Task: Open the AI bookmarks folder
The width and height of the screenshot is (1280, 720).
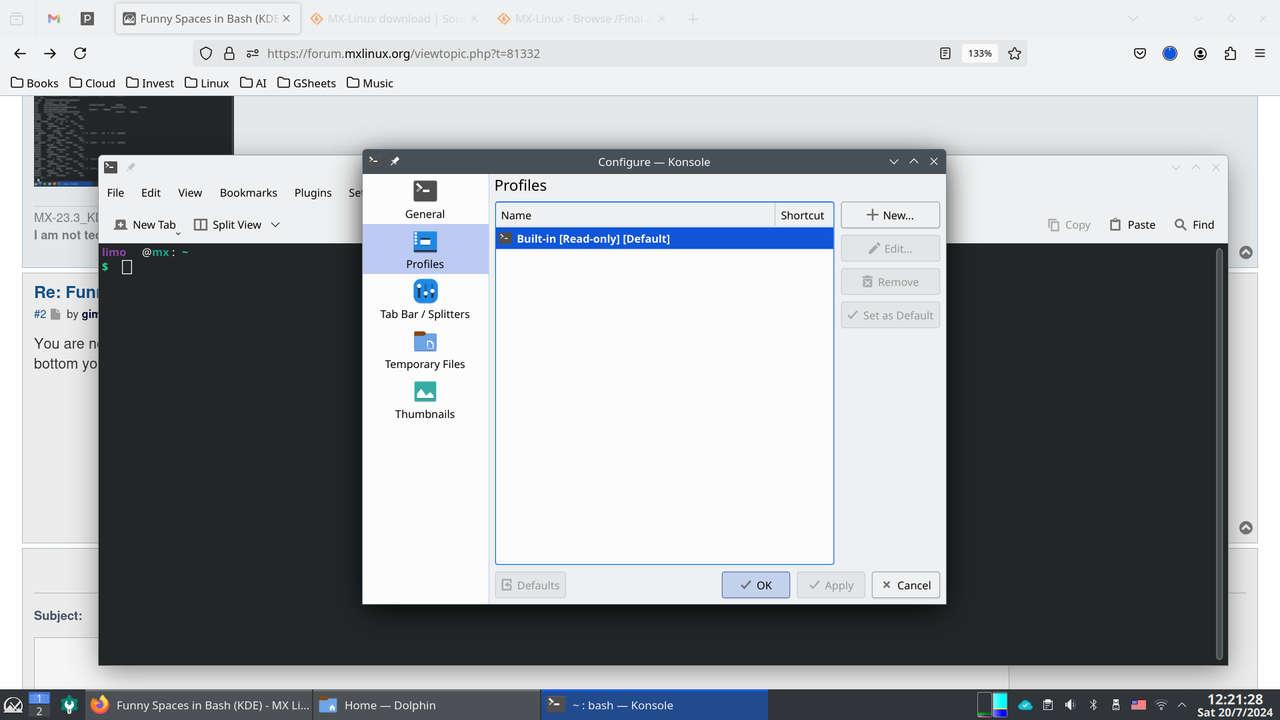Action: pos(254,83)
